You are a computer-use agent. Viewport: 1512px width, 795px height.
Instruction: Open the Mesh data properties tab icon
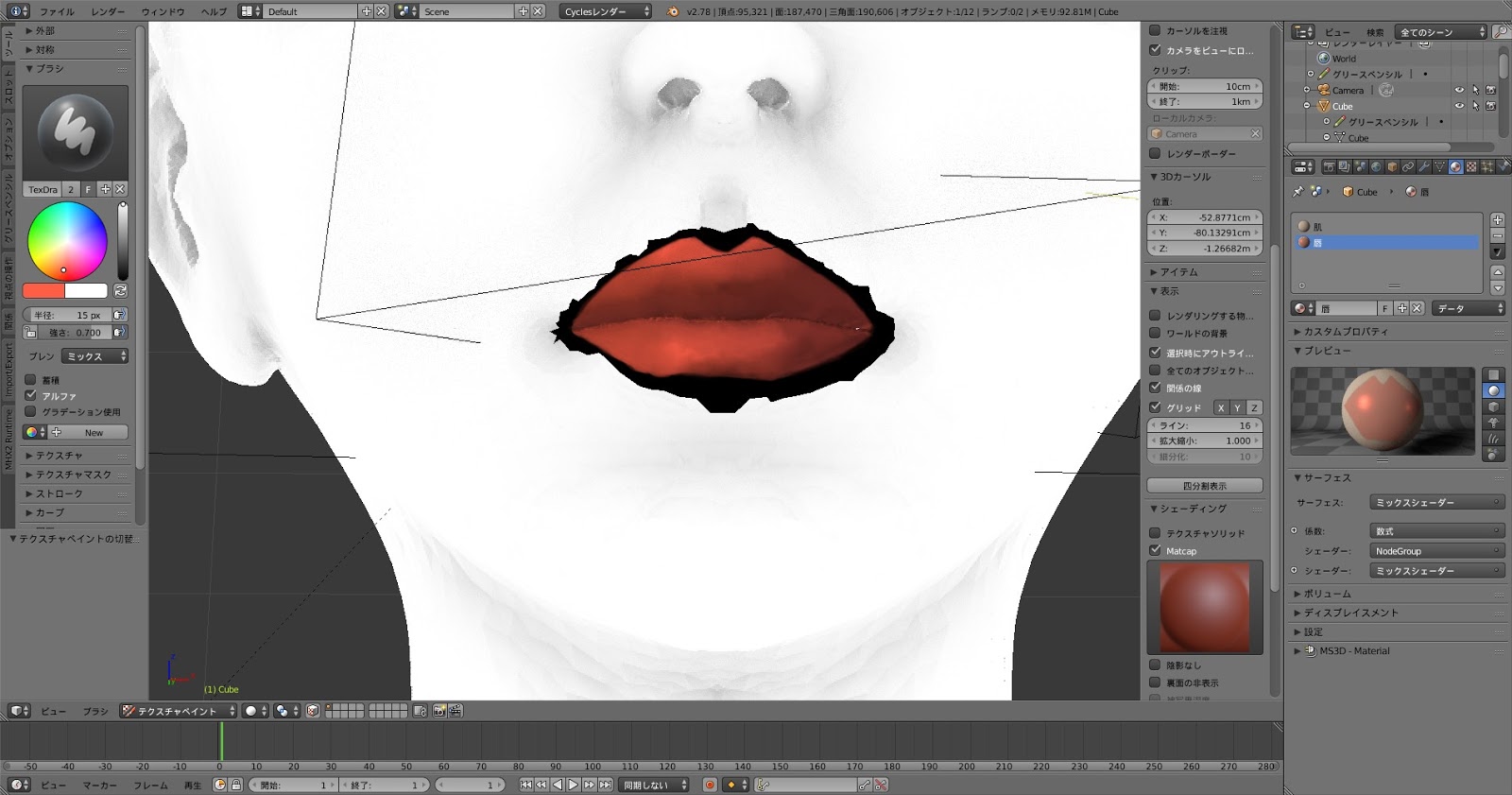(x=1440, y=167)
